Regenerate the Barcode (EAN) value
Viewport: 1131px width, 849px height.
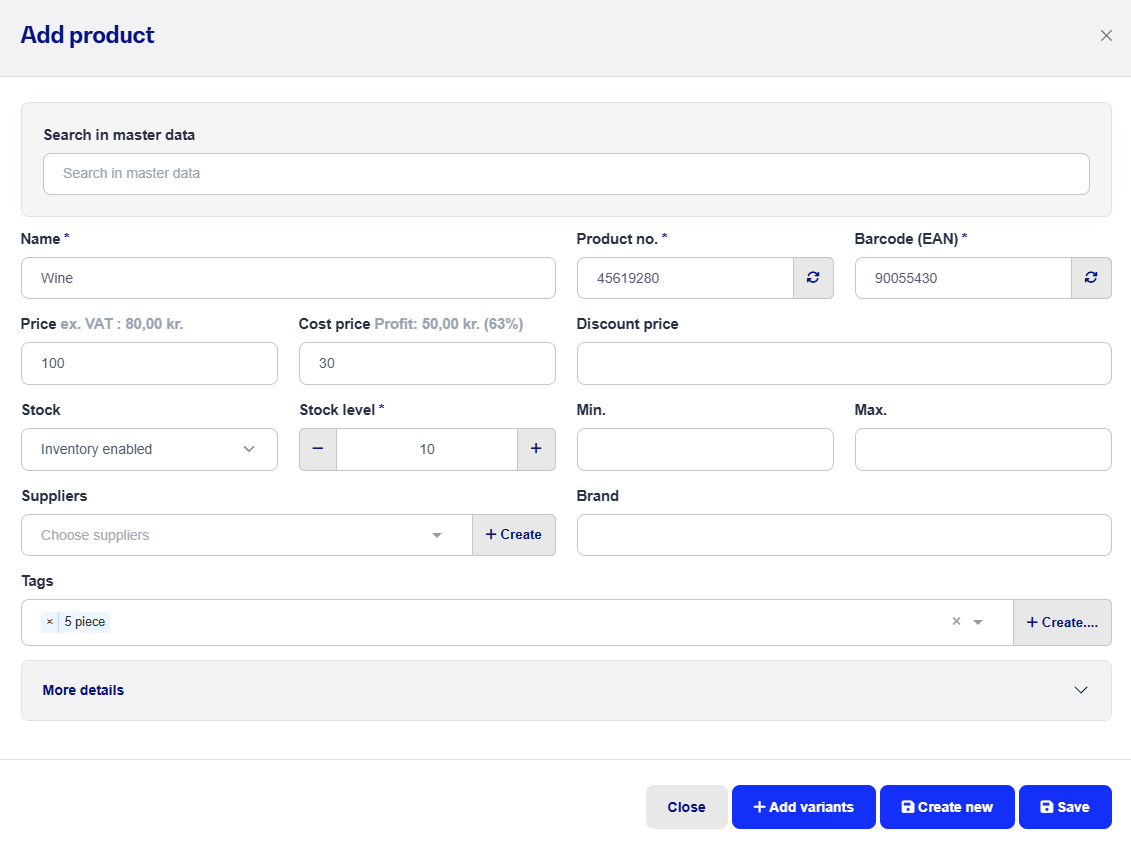(1091, 278)
